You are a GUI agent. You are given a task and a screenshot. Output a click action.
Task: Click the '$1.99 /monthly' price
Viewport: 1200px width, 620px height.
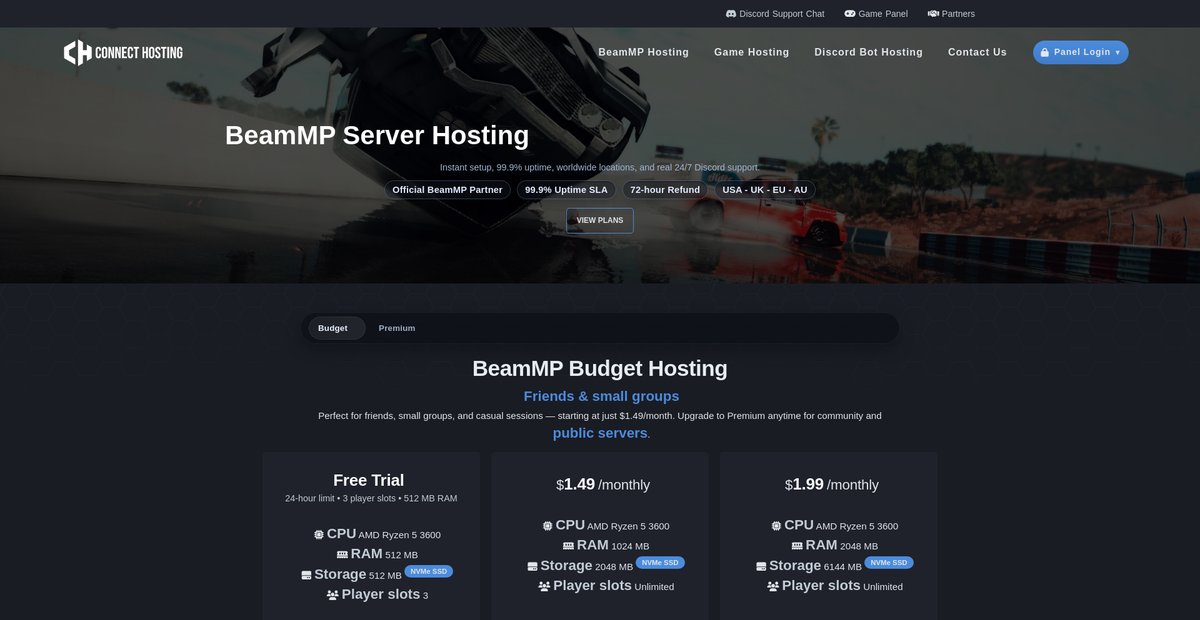832,484
